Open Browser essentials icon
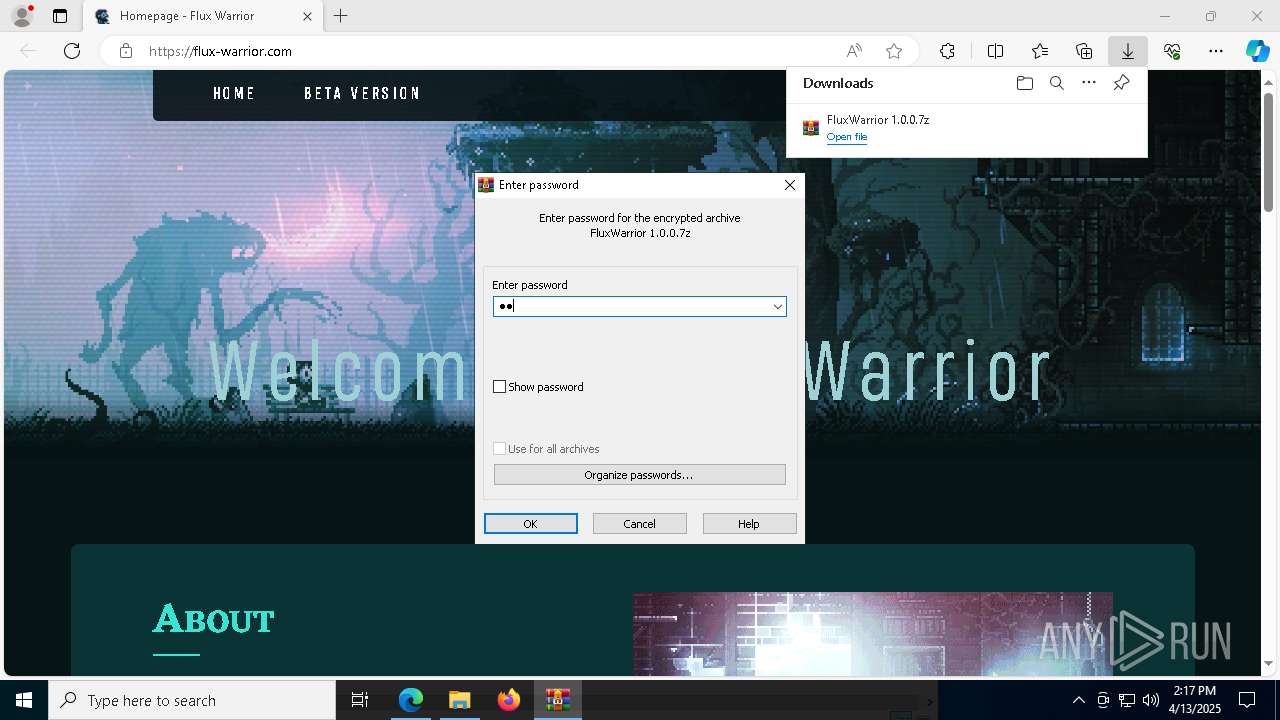 coord(1172,51)
